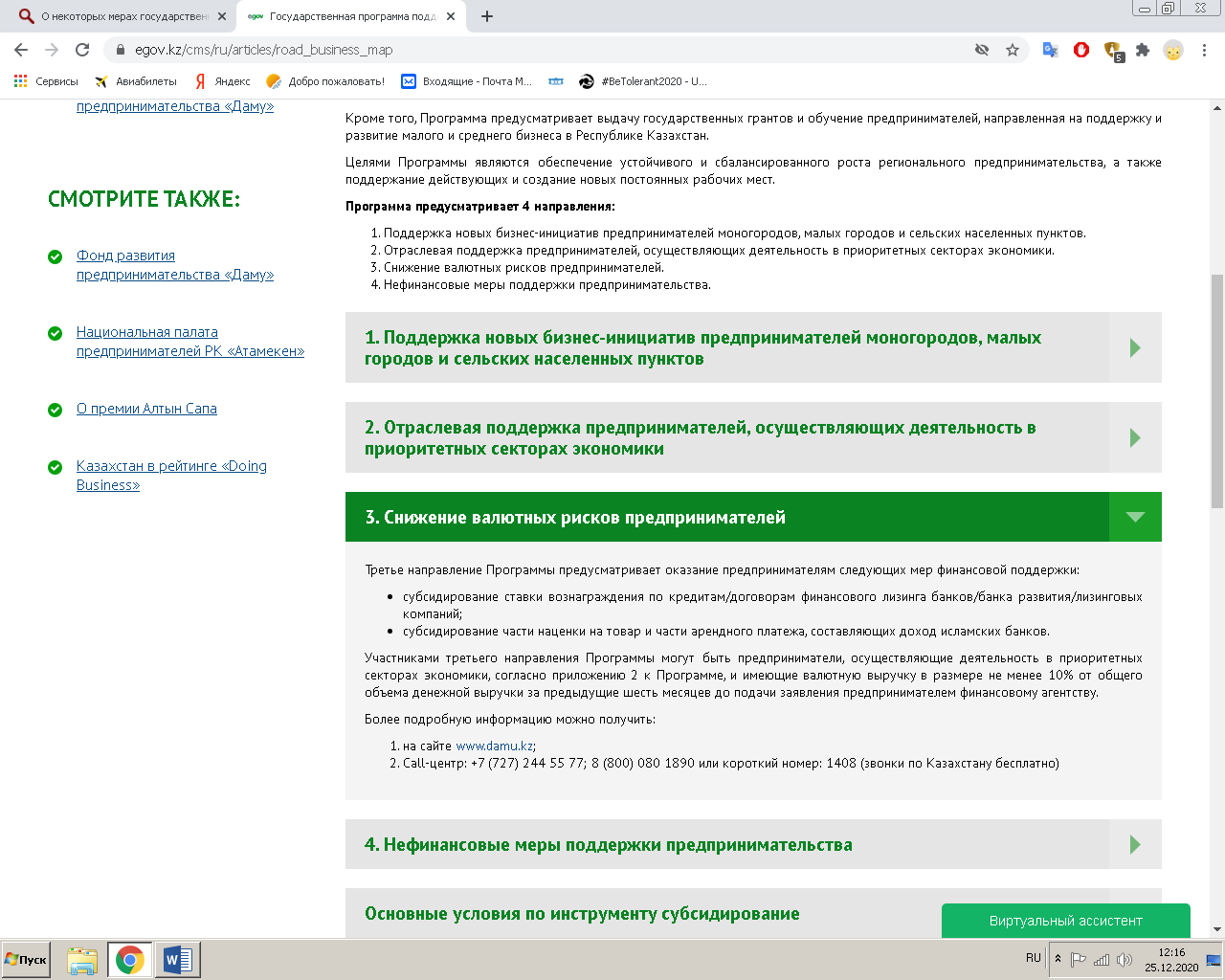The height and width of the screenshot is (980, 1225).
Task: Open 'Национальная палата предпринимателей РК «Атамекен»' link
Action: [190, 342]
